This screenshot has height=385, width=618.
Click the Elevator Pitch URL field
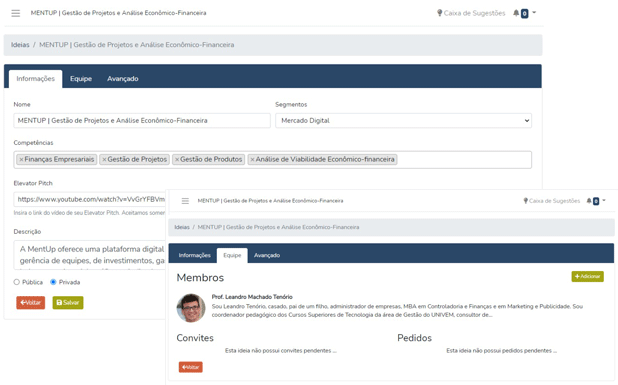click(90, 199)
